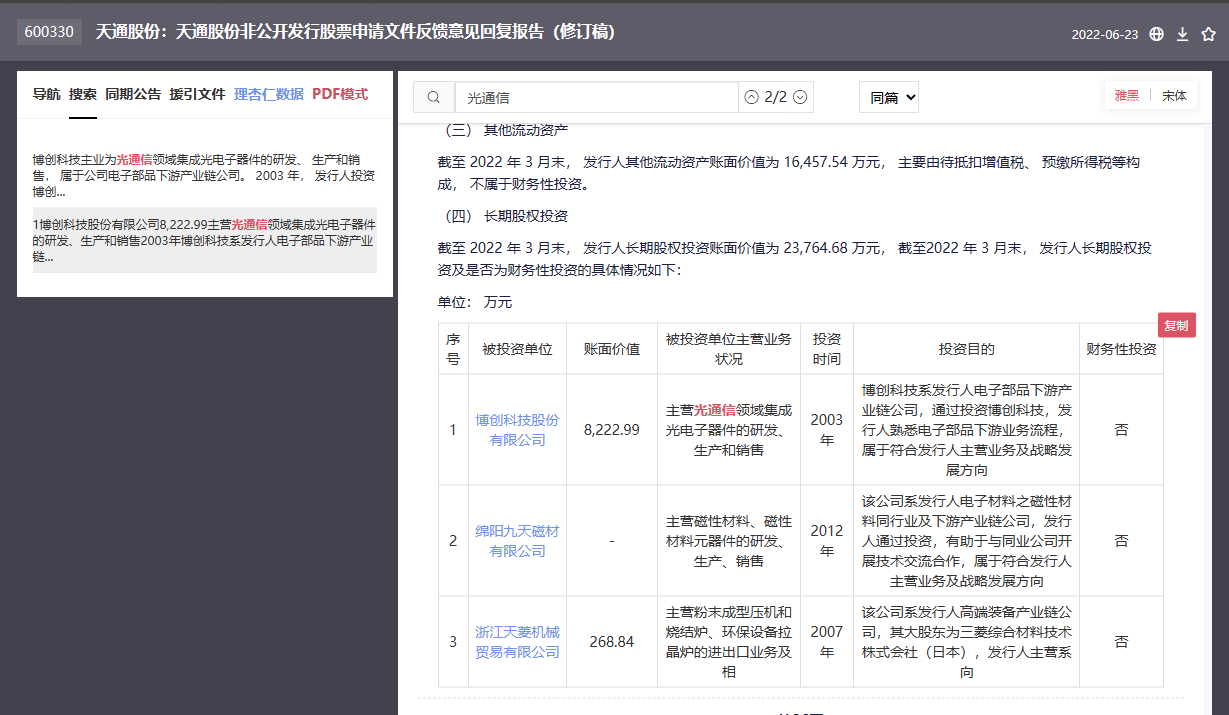Jump to next 光通信 match with down arrow

click(800, 96)
